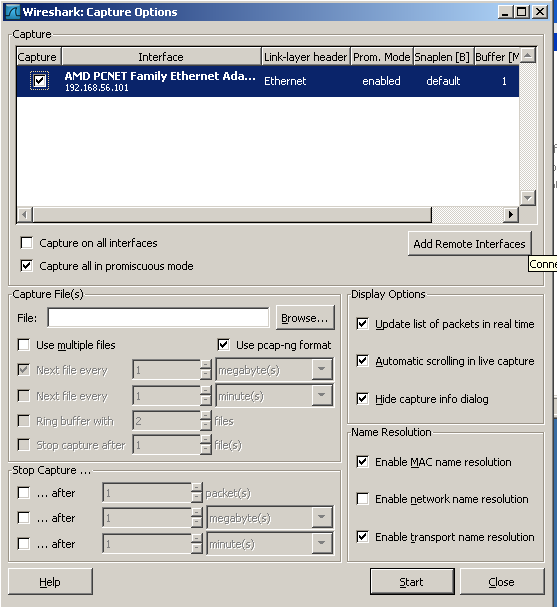
Task: Uncheck Hide capture info dialog
Action: [x=362, y=398]
